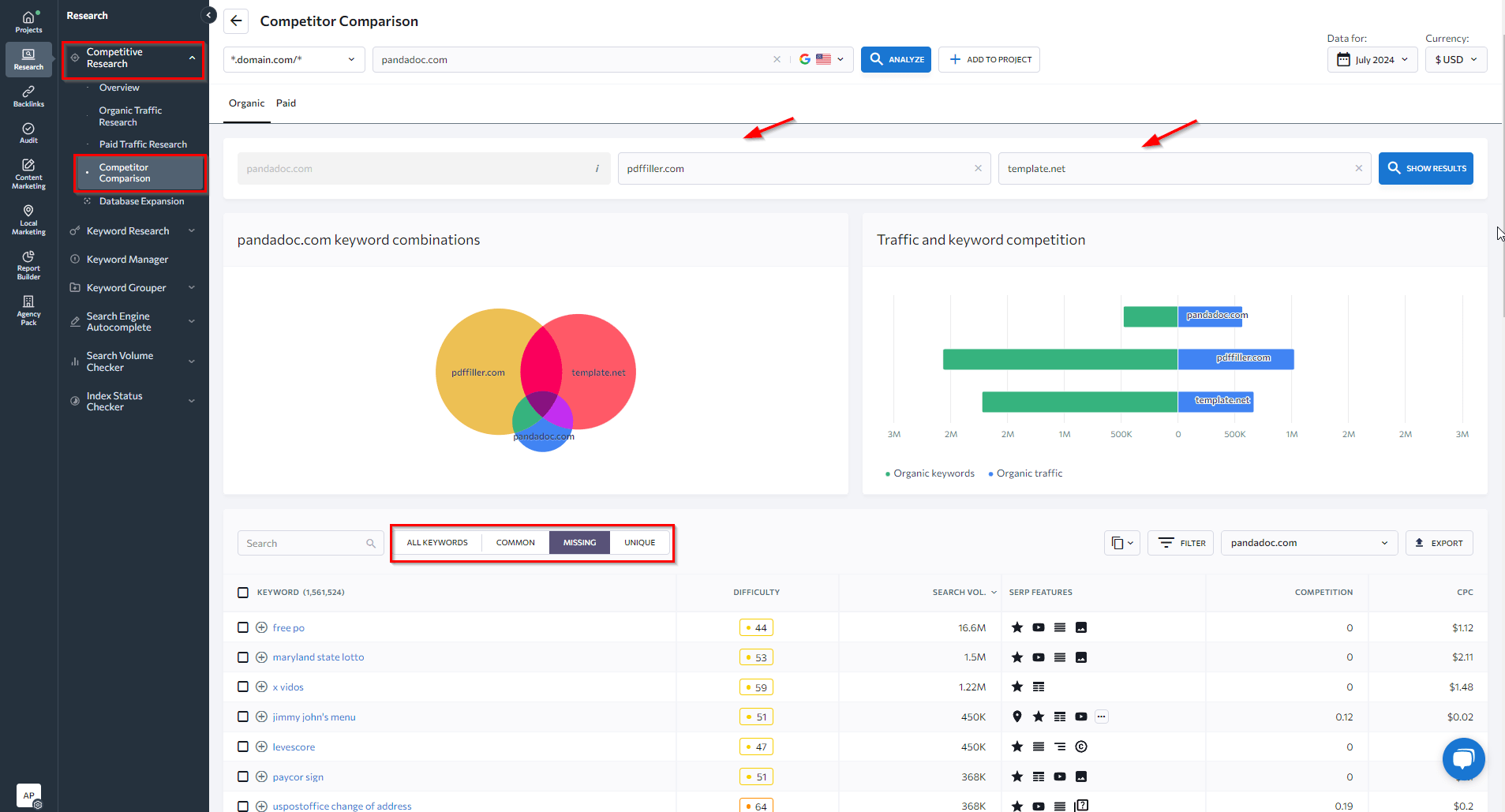
Task: Select the checkbox for the free po keyword row
Action: 243,627
